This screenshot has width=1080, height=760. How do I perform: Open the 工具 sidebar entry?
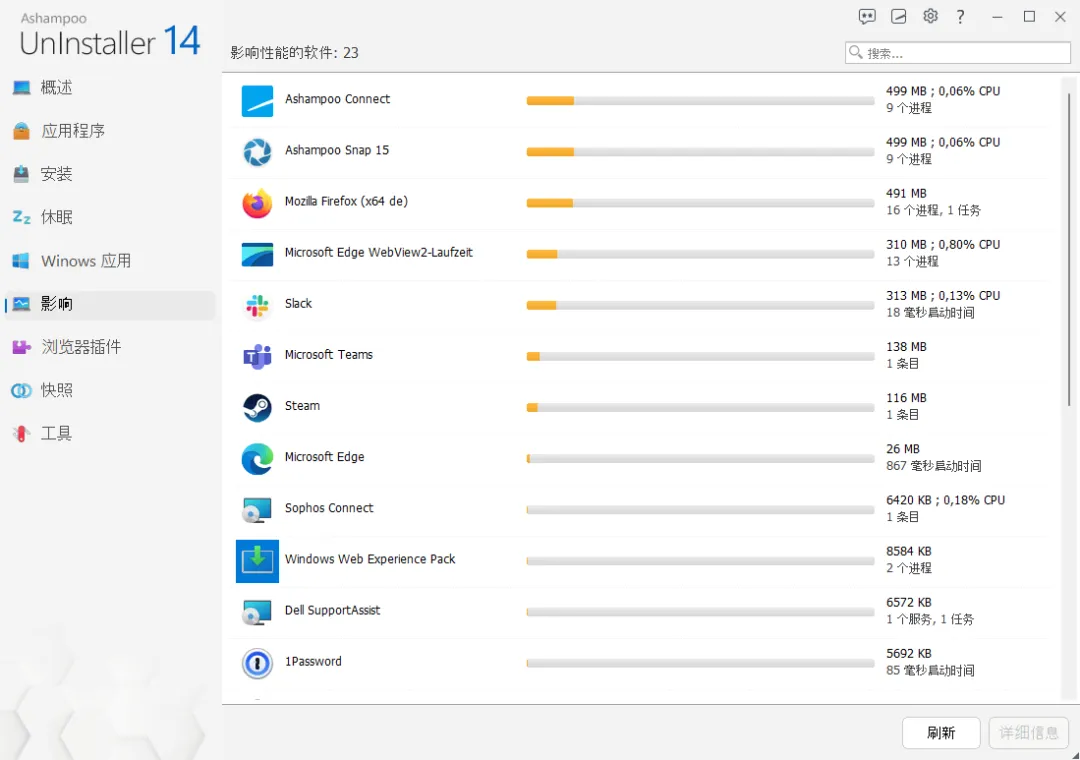point(110,433)
